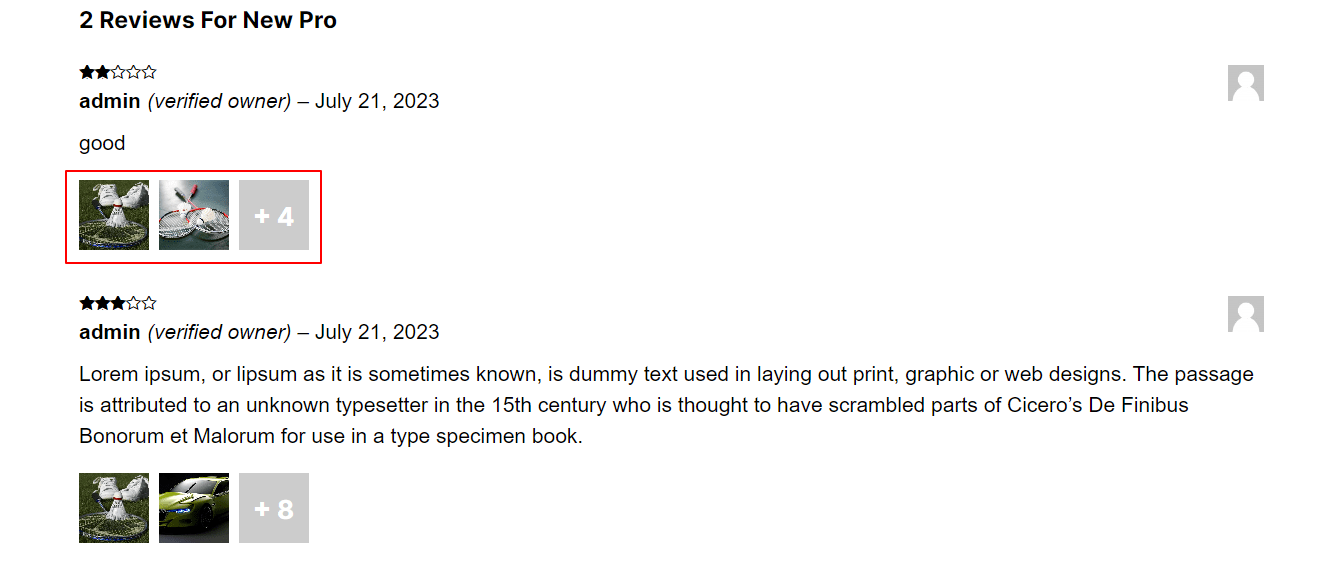
Task: Select the admin author name above "good"
Action: pyautogui.click(x=110, y=101)
